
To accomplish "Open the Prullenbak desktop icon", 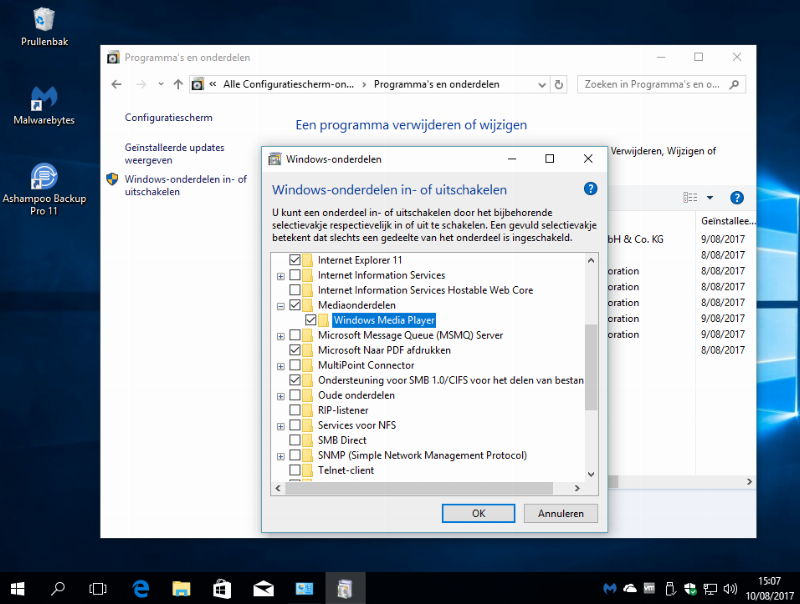I will click(44, 20).
